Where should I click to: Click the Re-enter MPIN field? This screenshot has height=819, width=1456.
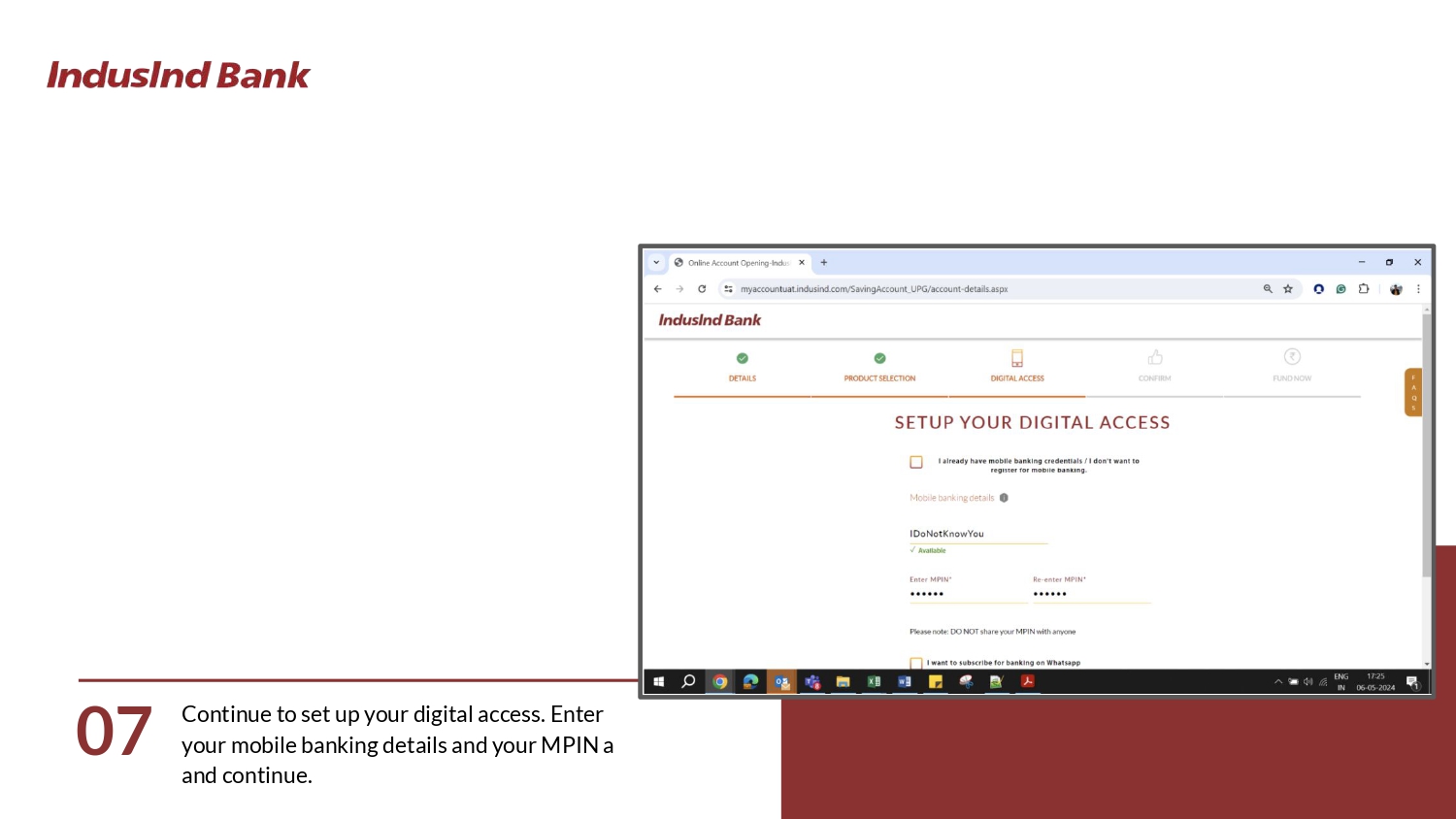pyautogui.click(x=1091, y=594)
